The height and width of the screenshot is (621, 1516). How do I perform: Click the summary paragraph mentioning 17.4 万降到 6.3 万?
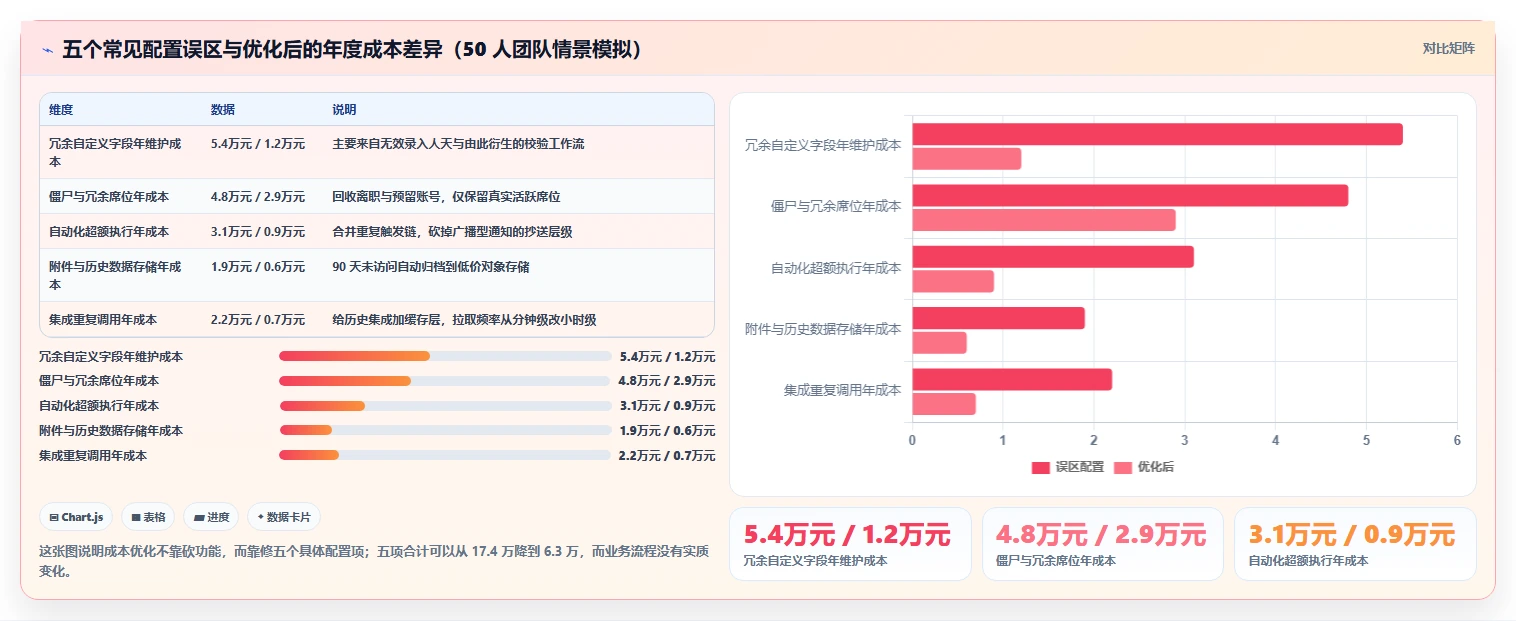coord(374,561)
